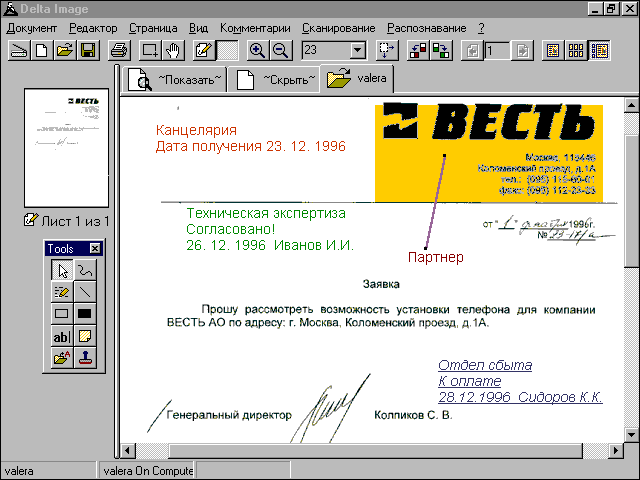The width and height of the screenshot is (640, 480).
Task: Open the ? help menu
Action: pos(481,28)
